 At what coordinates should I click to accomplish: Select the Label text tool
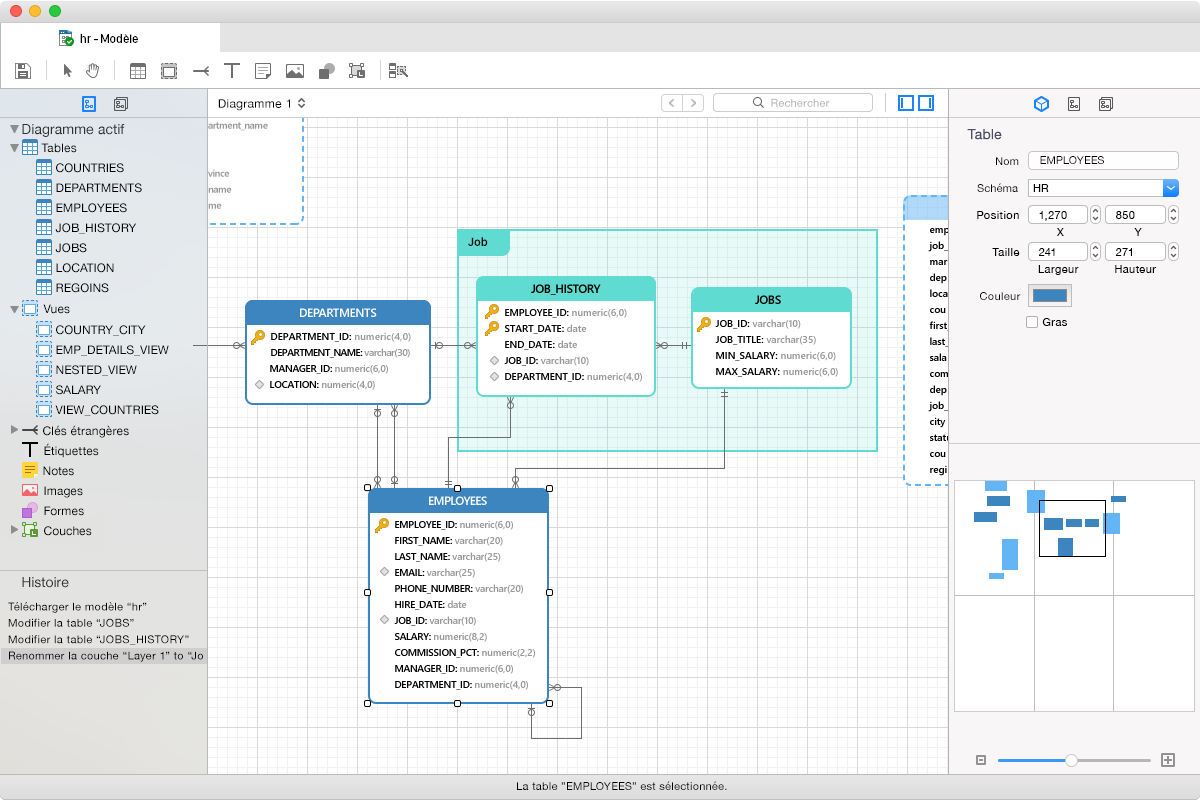(231, 70)
